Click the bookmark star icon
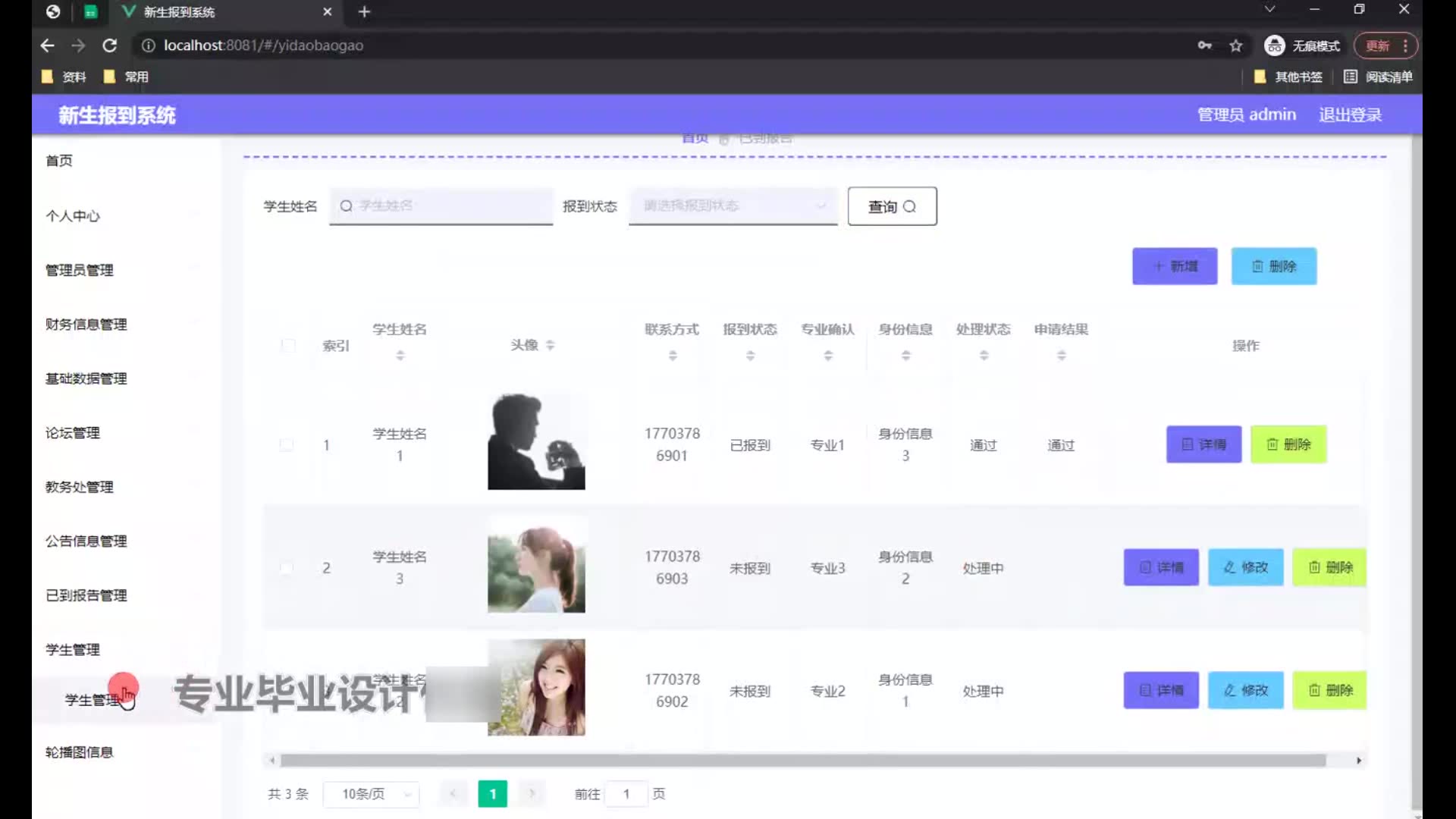Image resolution: width=1456 pixels, height=819 pixels. pyautogui.click(x=1236, y=45)
